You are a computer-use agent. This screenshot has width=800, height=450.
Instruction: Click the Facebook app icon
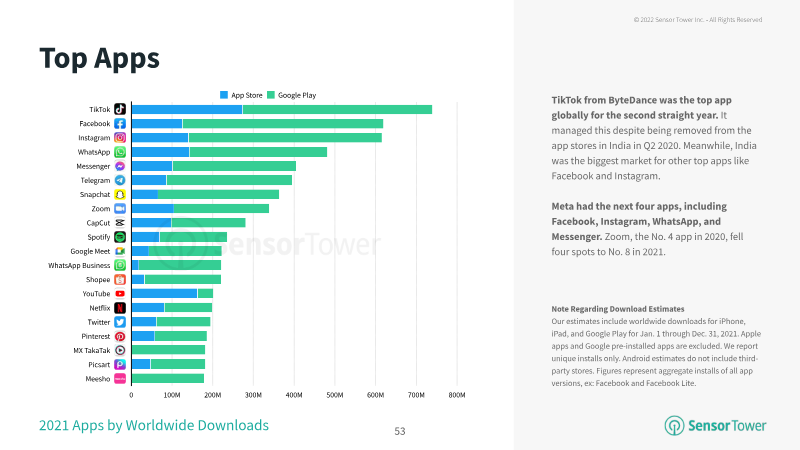120,123
